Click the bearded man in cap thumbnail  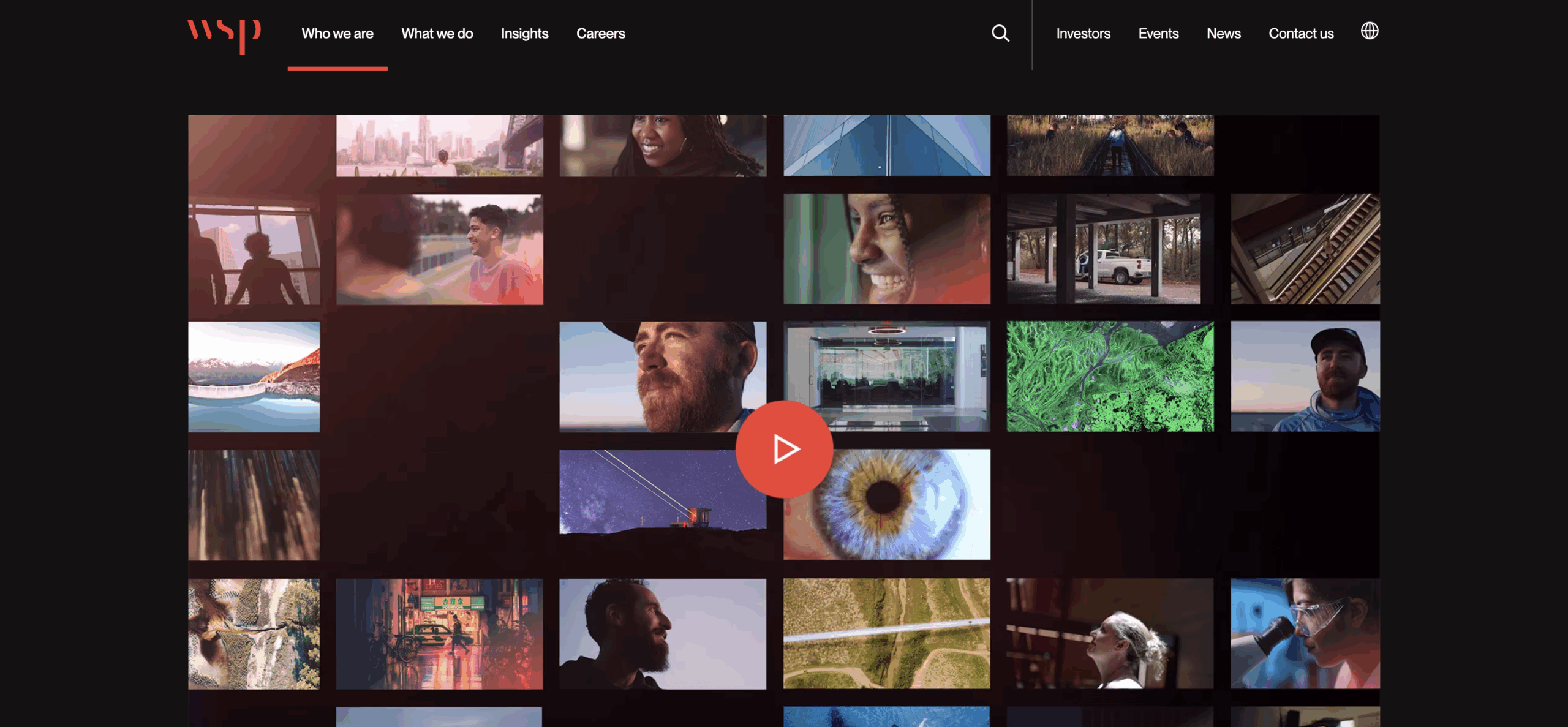click(663, 377)
